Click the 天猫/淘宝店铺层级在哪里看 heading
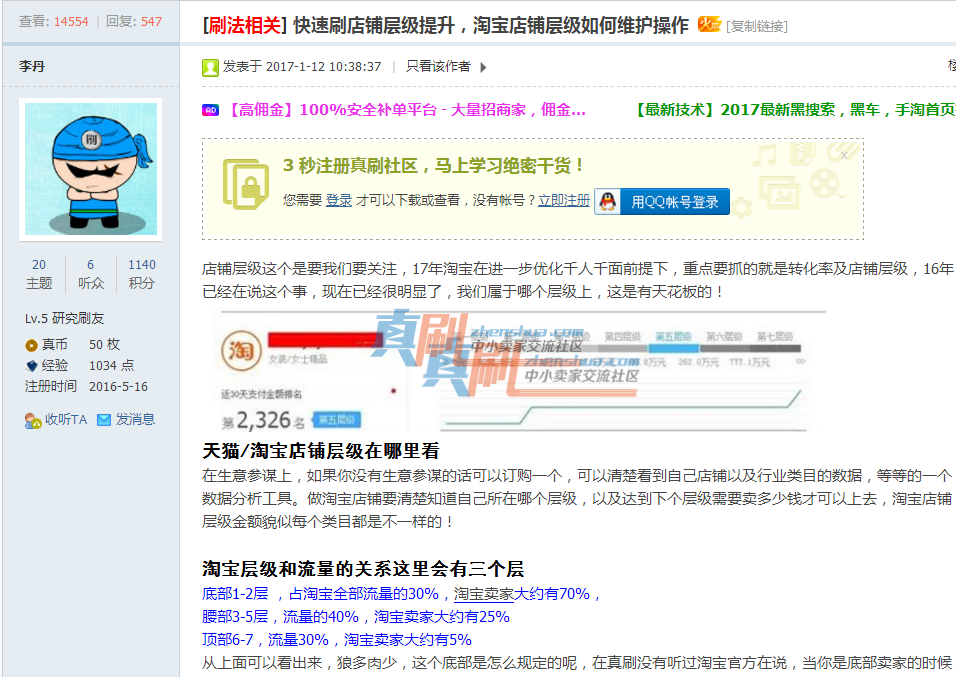This screenshot has width=956, height=677. [x=321, y=451]
